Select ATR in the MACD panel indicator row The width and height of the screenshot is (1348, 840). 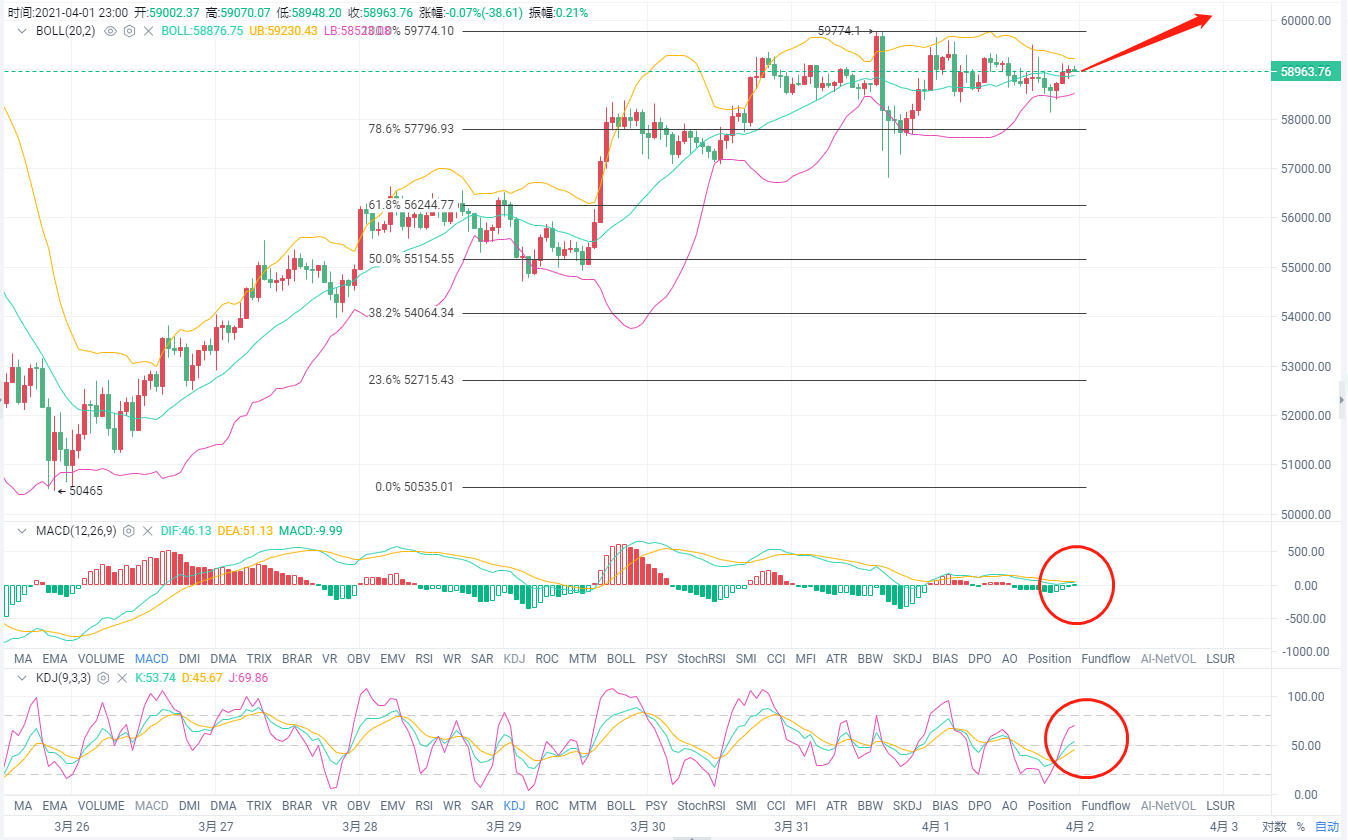[x=836, y=659]
